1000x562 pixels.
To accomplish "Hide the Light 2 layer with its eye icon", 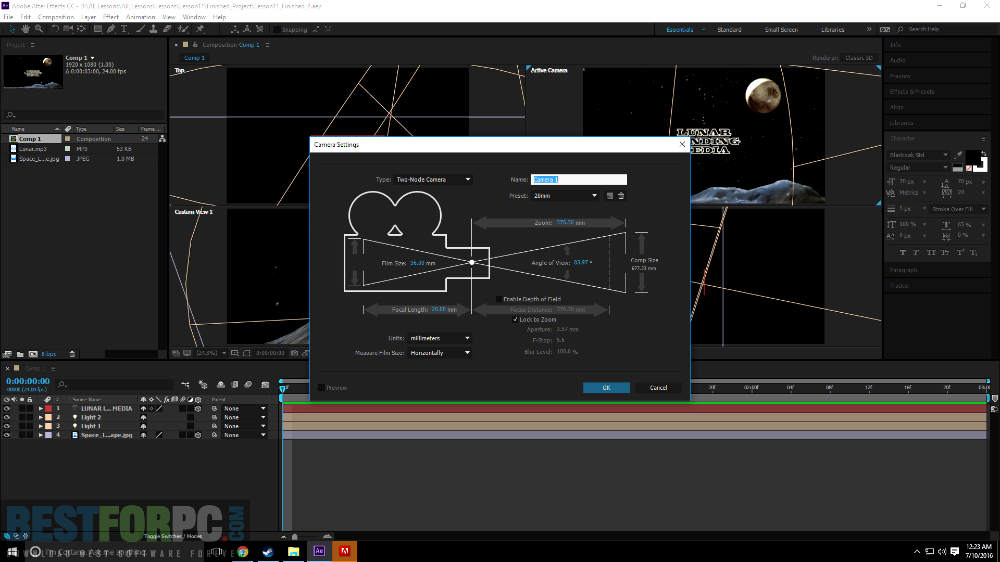I will coord(7,417).
